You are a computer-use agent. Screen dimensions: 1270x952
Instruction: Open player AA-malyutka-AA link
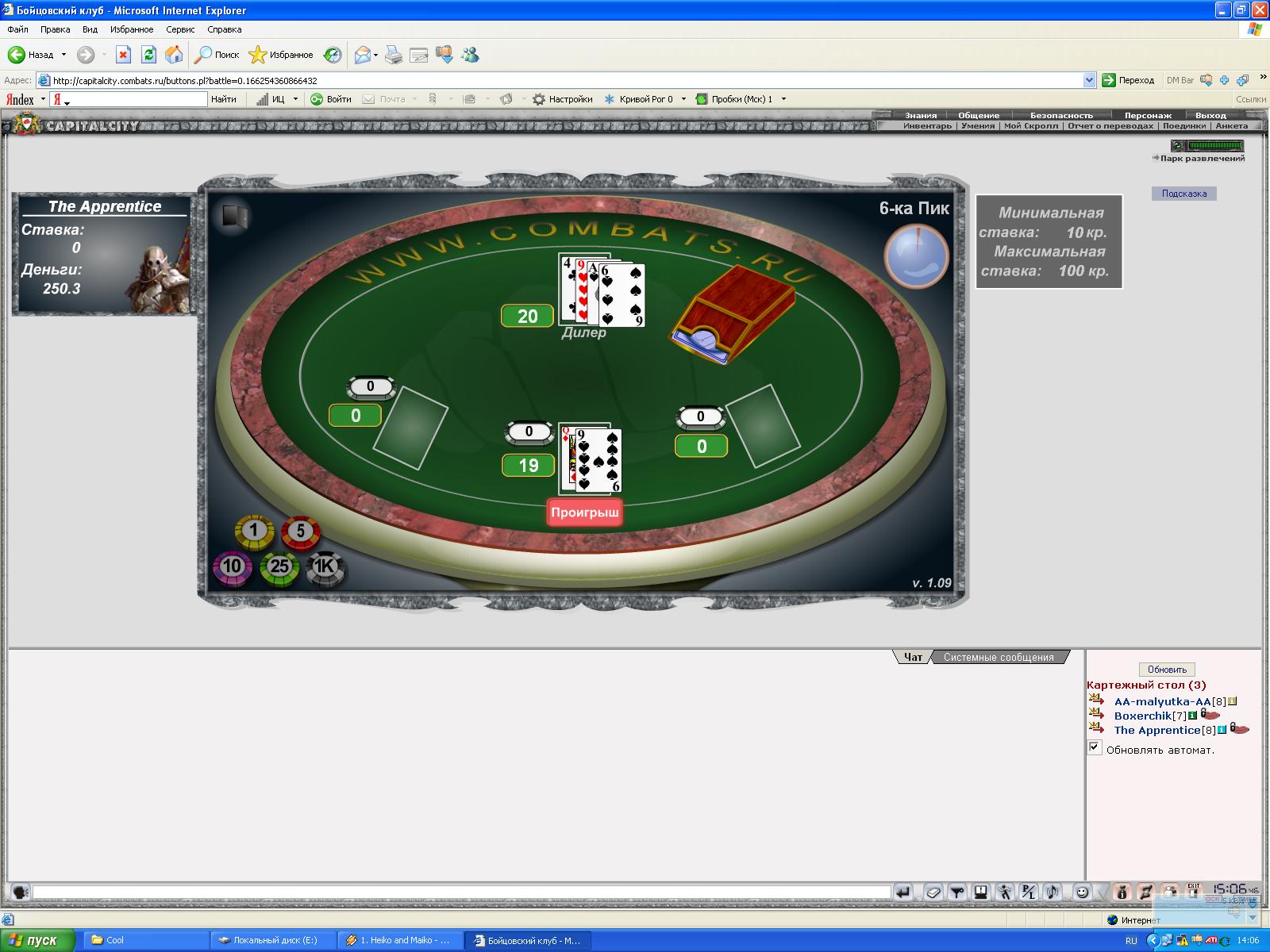click(x=1162, y=701)
